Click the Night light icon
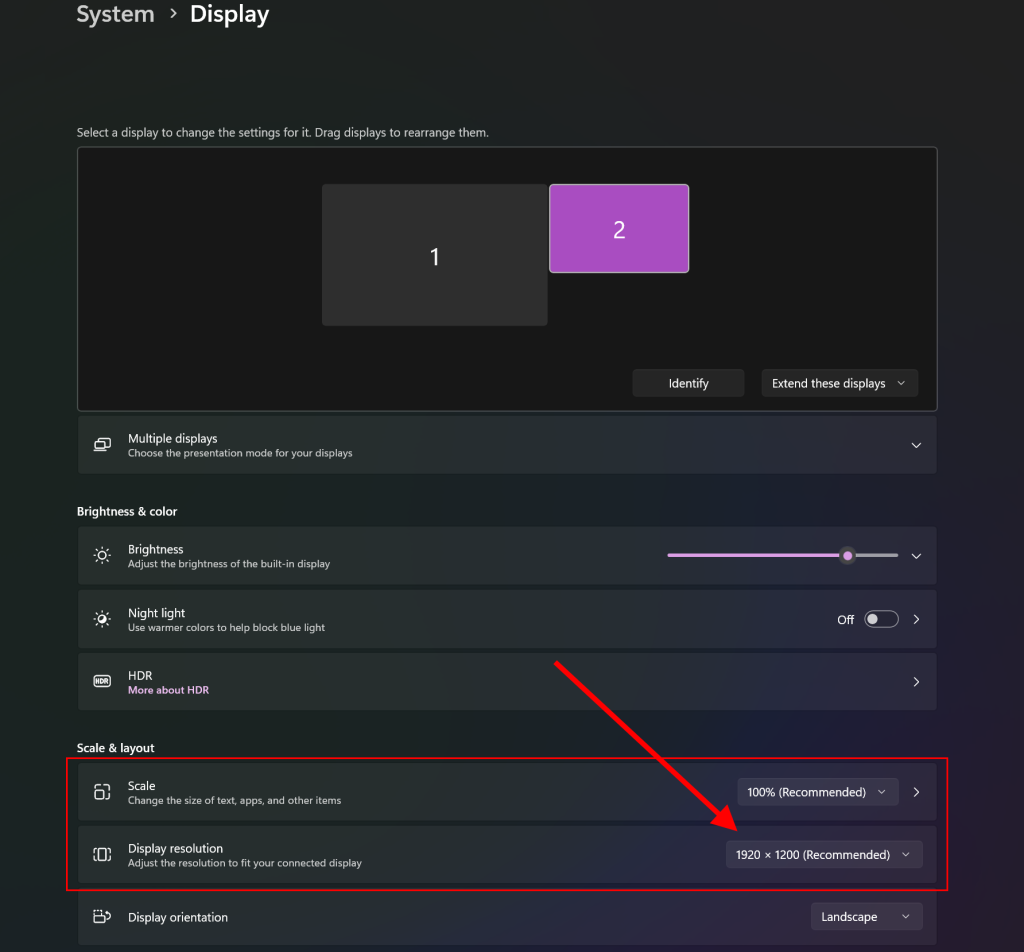Screen dimensions: 1024x952 pos(102,619)
